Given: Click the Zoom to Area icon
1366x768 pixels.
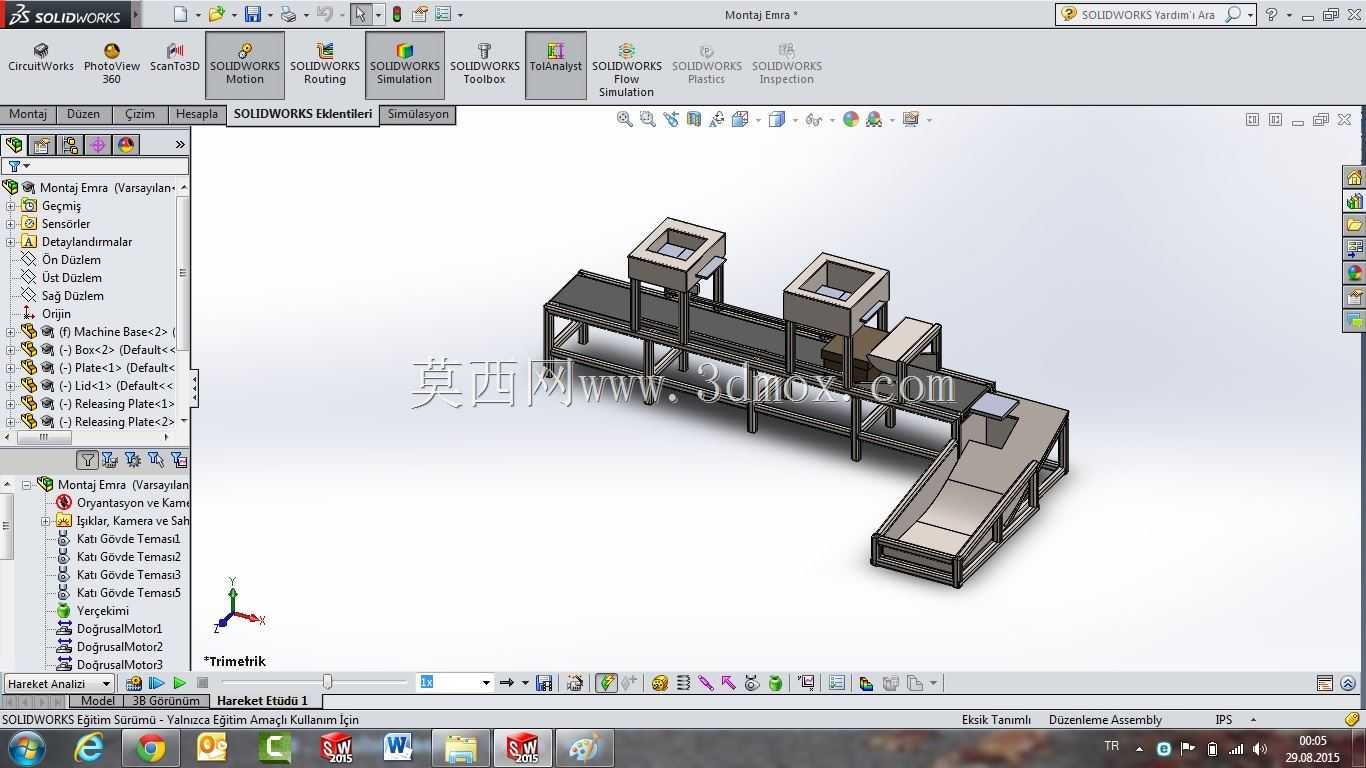Looking at the screenshot, I should [x=648, y=119].
